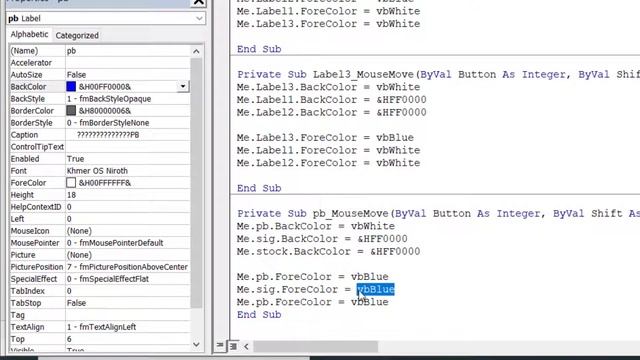
Task: Select the Picture property row
Action: coord(100,255)
